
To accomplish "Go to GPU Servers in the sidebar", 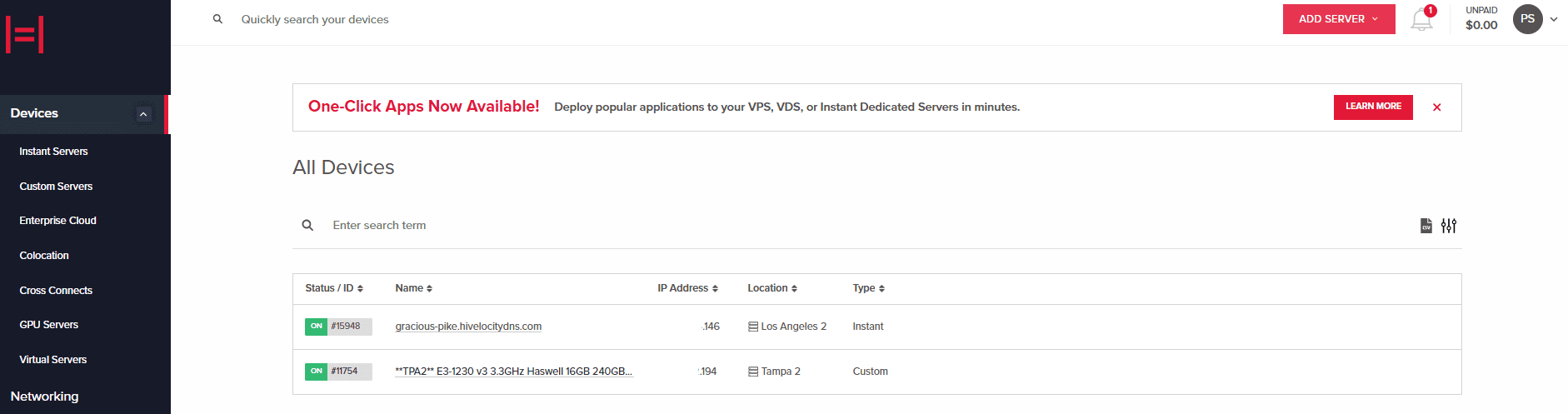I will click(x=48, y=325).
